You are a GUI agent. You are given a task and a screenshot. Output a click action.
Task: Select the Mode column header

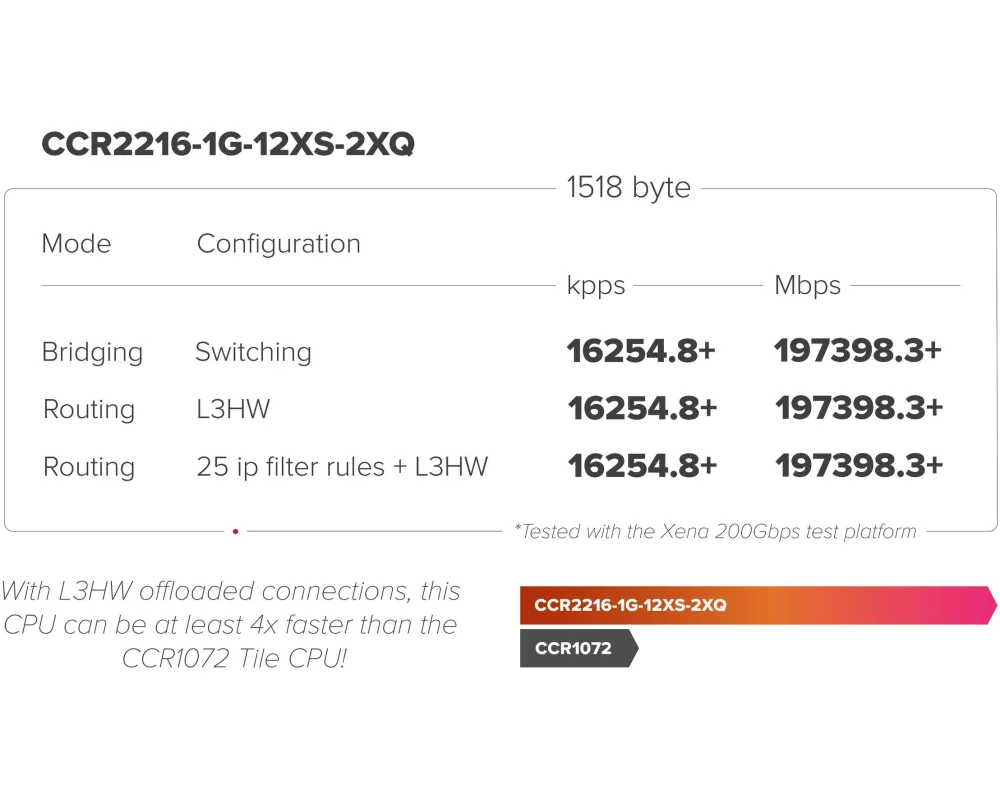pos(76,244)
